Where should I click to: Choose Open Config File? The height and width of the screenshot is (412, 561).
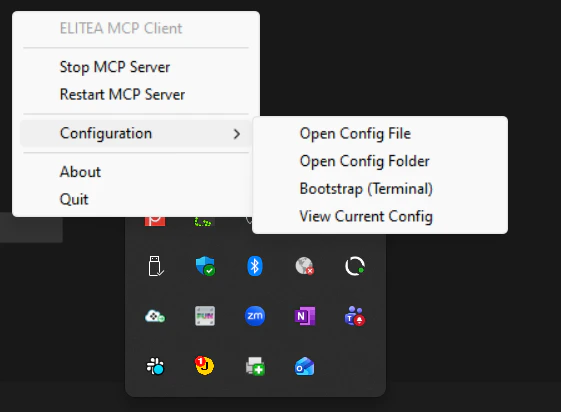click(x=380, y=133)
